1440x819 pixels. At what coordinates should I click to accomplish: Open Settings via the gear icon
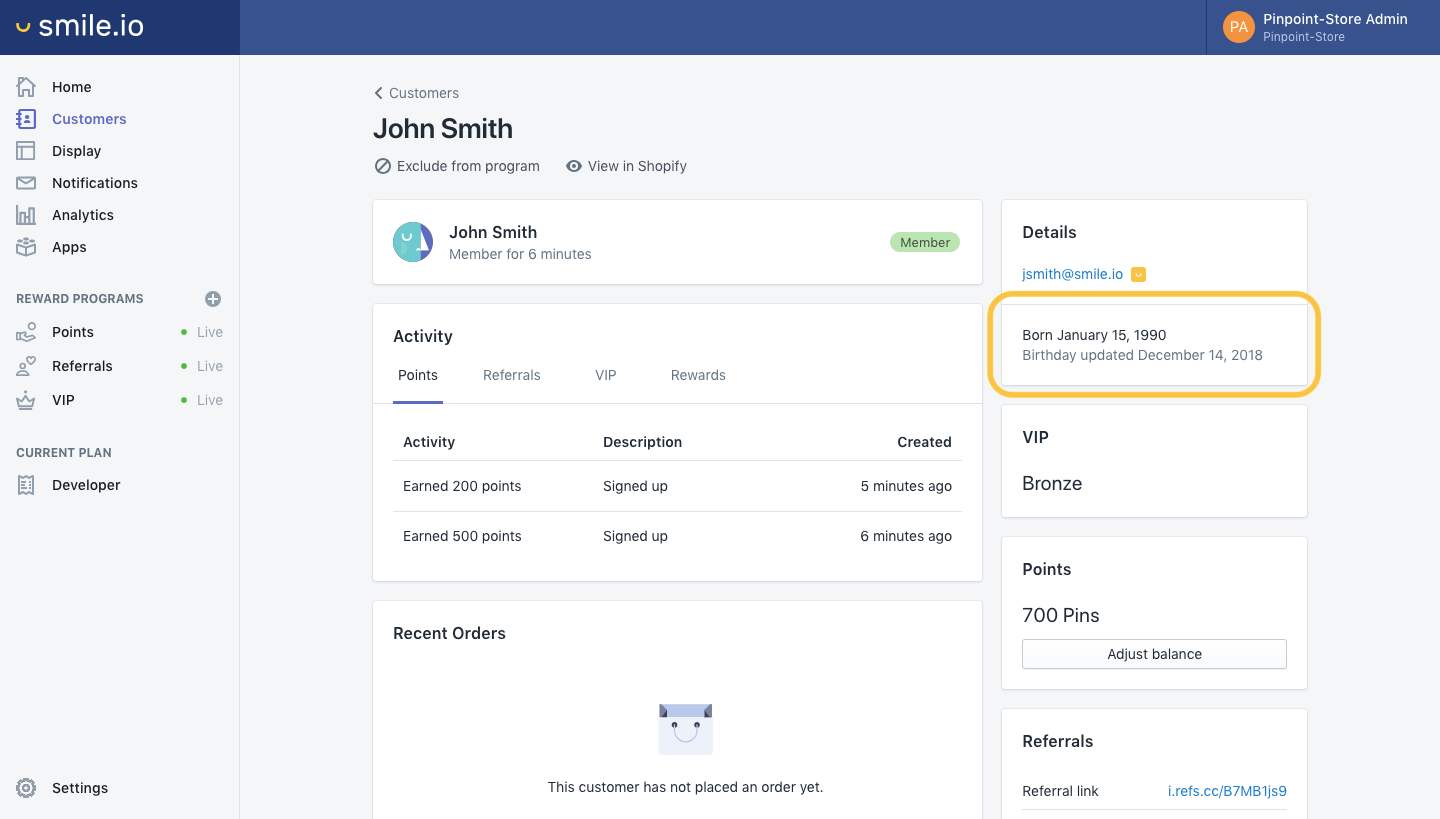26,788
